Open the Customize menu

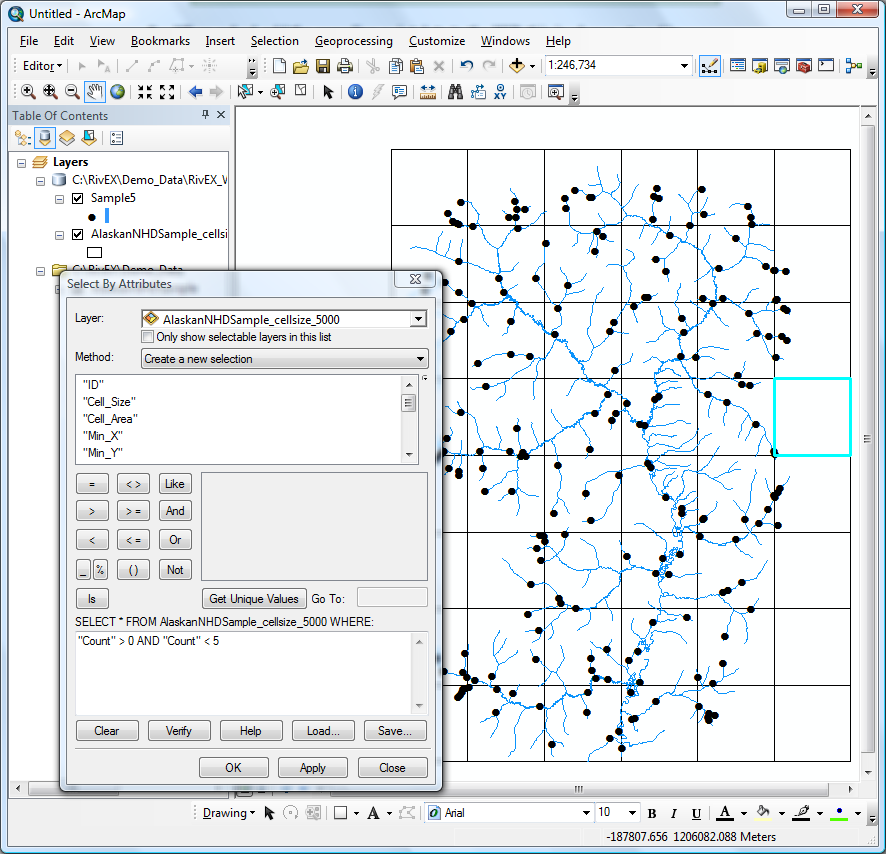(437, 41)
